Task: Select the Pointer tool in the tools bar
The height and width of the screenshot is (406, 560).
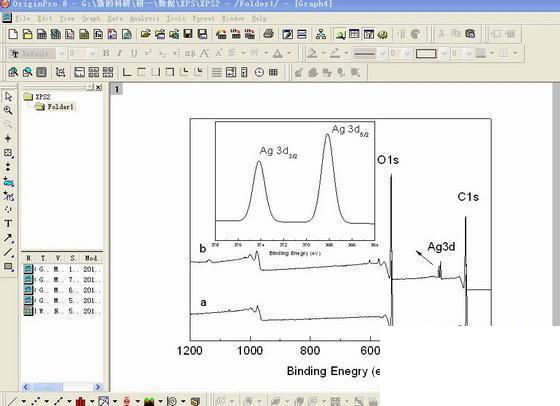Action: pos(8,96)
